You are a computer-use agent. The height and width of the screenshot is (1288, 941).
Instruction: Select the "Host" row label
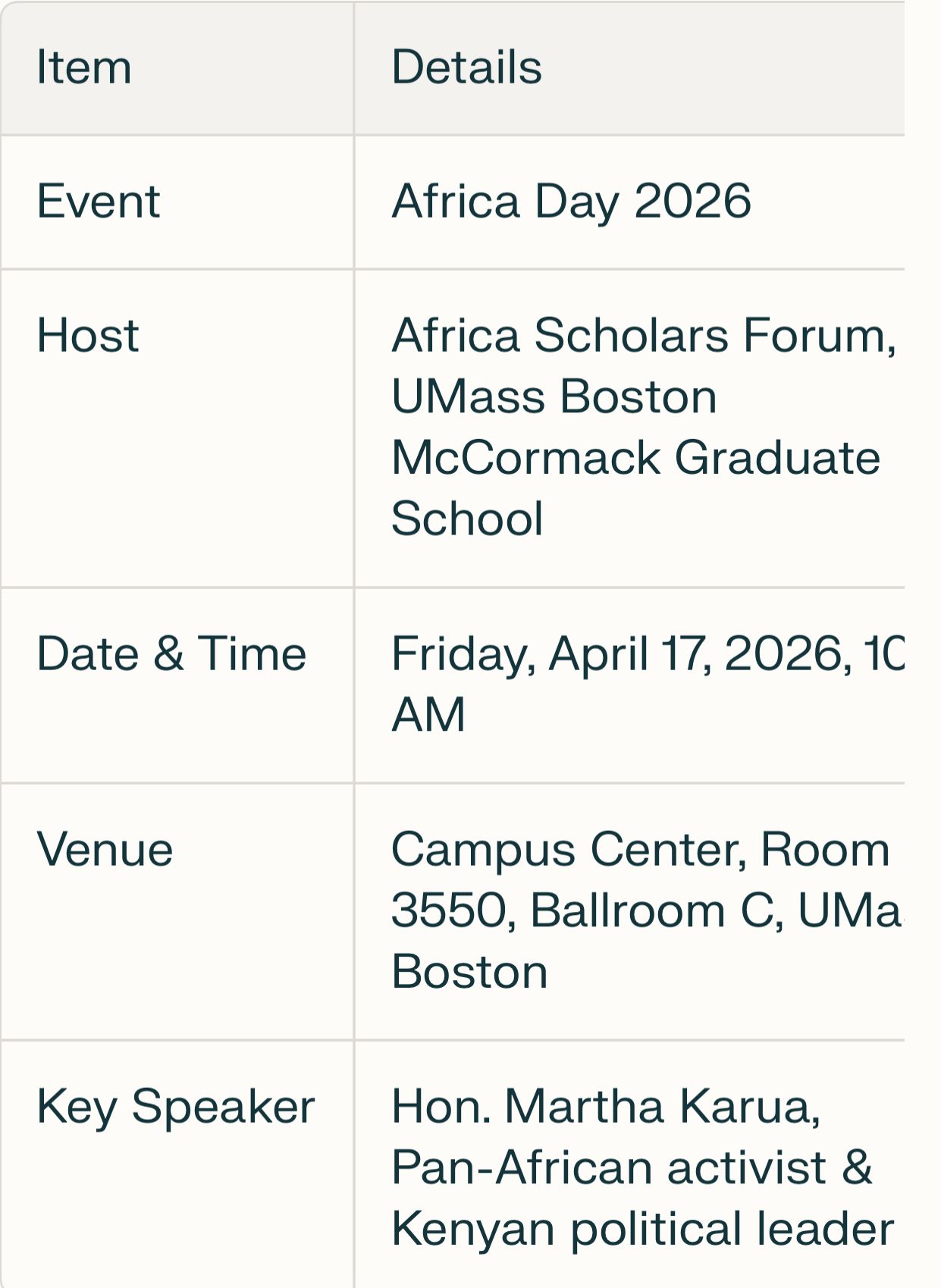tap(88, 335)
